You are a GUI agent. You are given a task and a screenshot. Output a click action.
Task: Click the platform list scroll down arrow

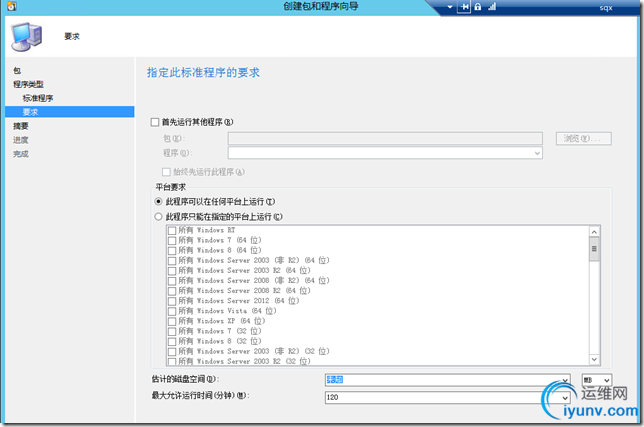click(594, 359)
